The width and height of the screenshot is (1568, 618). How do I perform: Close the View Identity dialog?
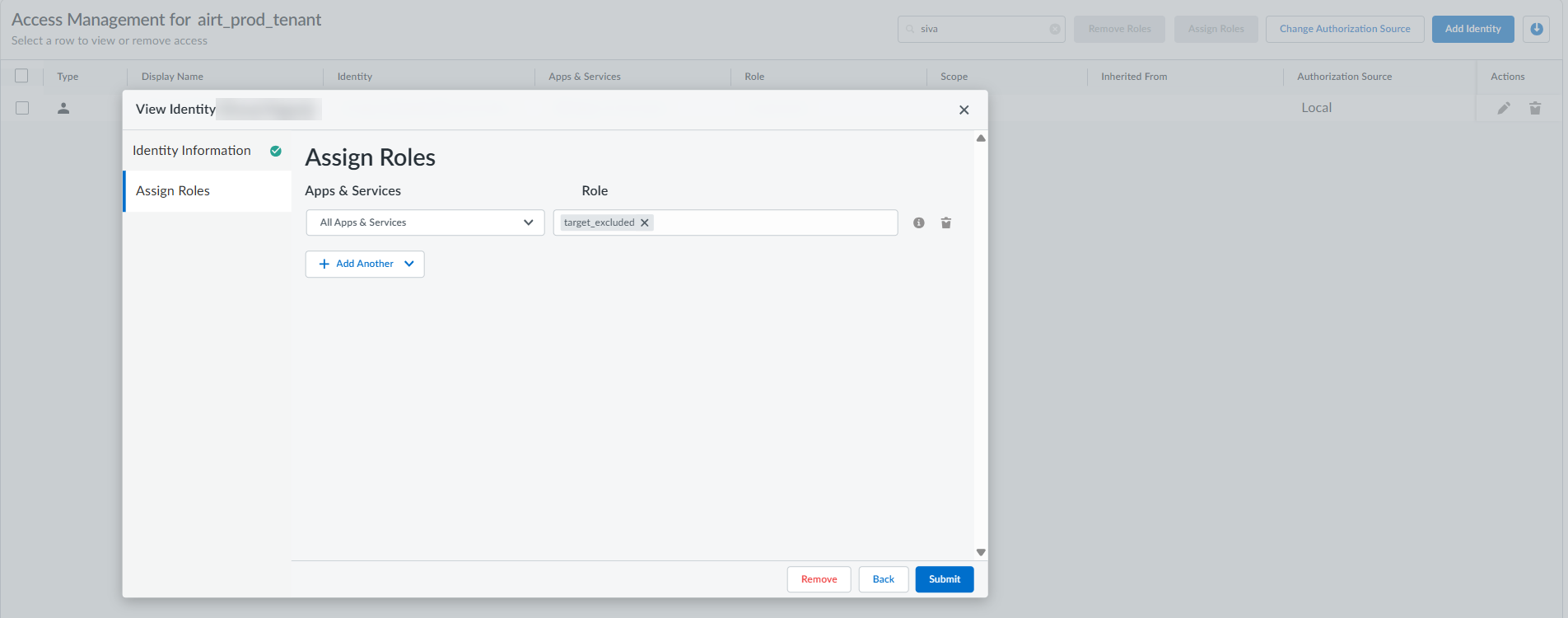964,110
